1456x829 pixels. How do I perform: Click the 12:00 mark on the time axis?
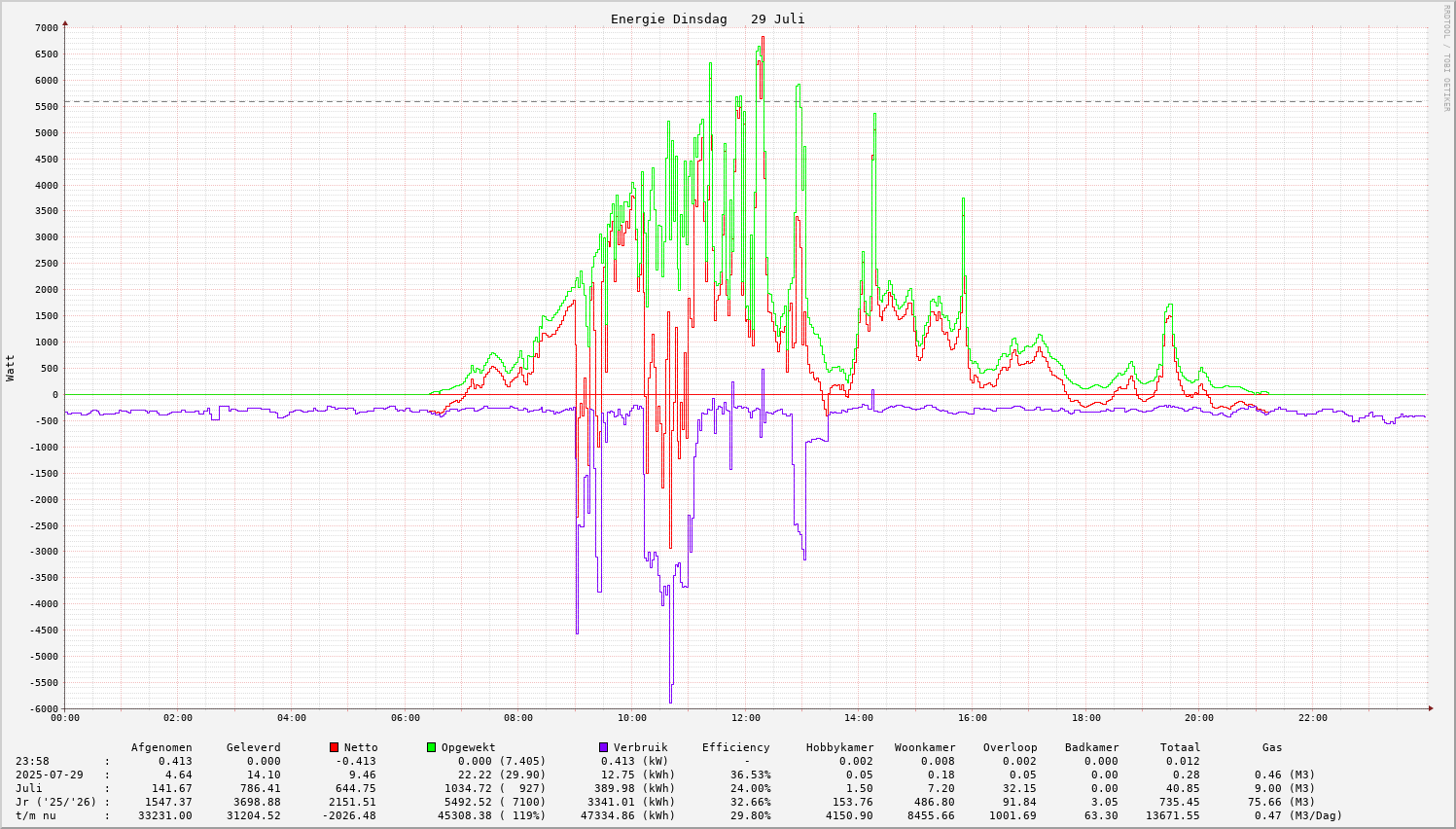click(746, 718)
